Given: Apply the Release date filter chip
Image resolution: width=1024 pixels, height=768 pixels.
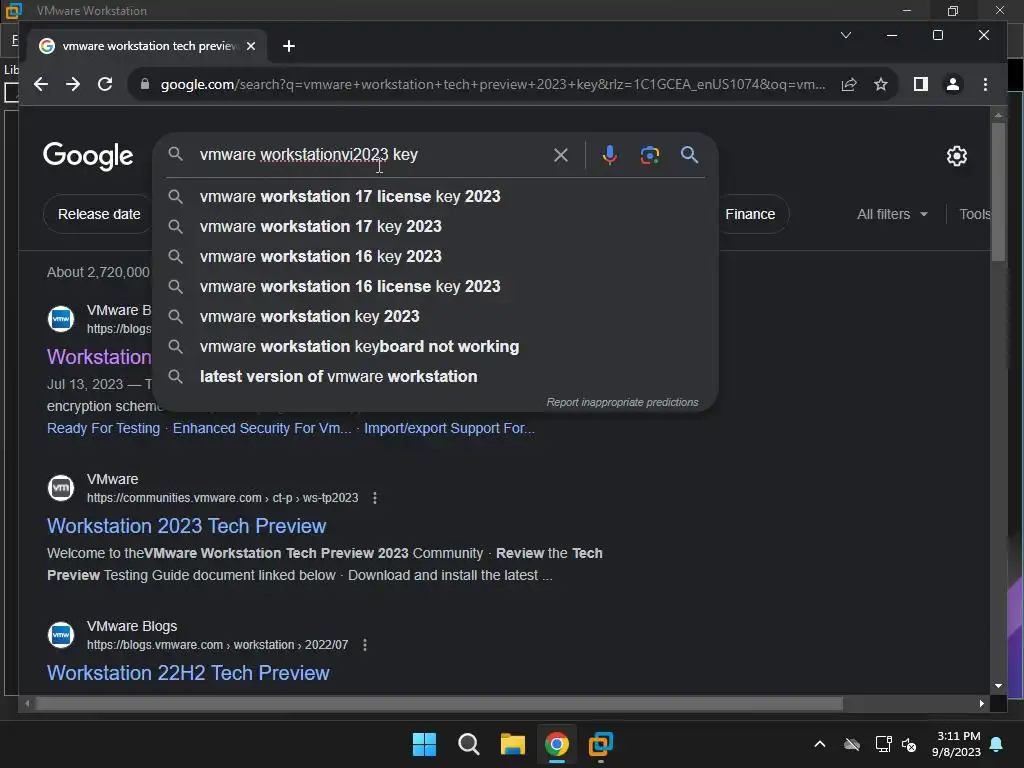Looking at the screenshot, I should [x=99, y=214].
